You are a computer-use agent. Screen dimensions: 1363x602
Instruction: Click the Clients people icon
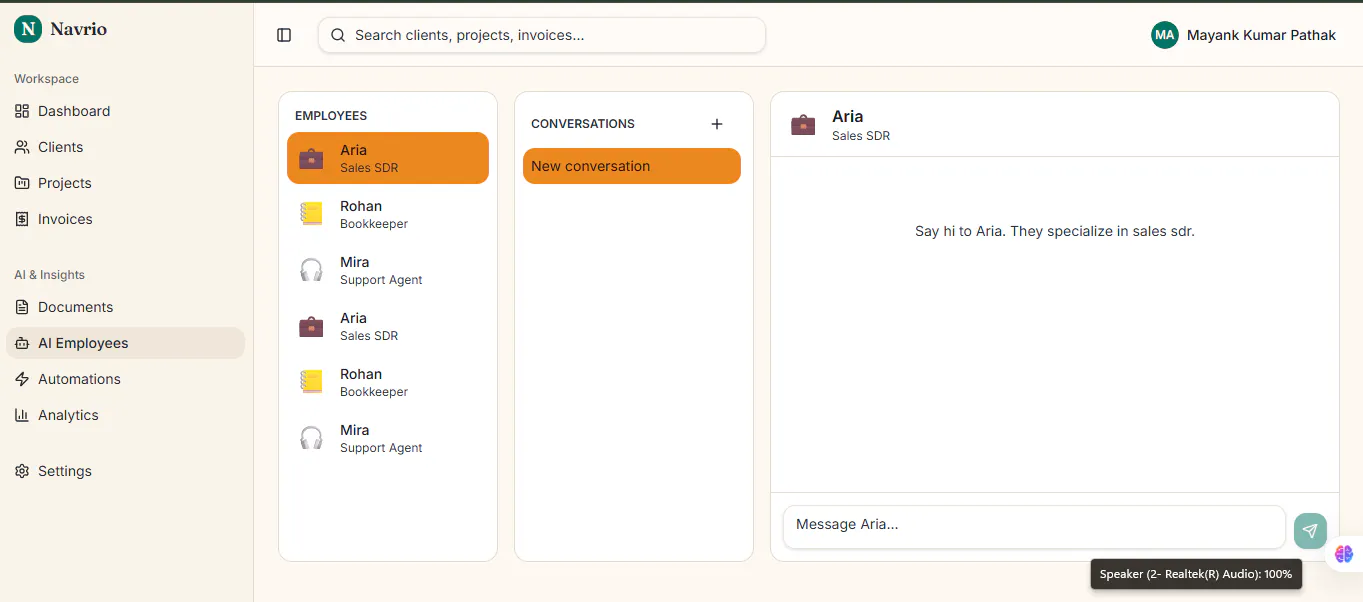point(22,147)
